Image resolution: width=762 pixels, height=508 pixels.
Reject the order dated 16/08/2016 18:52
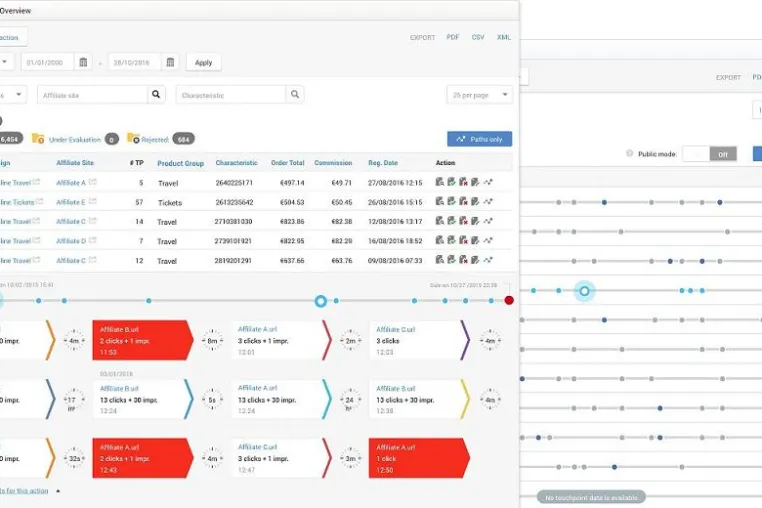464,240
